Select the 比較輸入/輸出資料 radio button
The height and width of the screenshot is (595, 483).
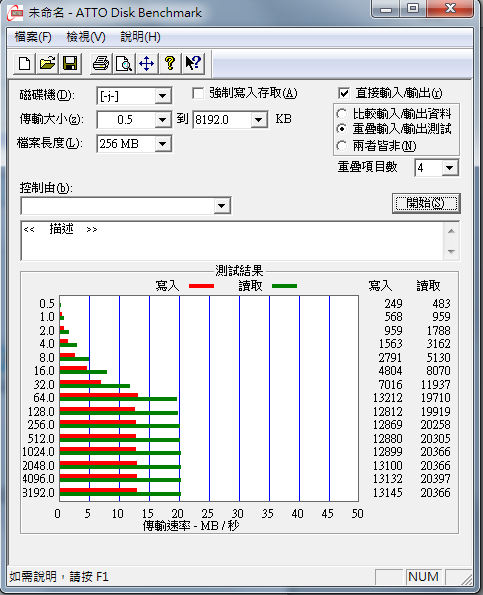(341, 113)
